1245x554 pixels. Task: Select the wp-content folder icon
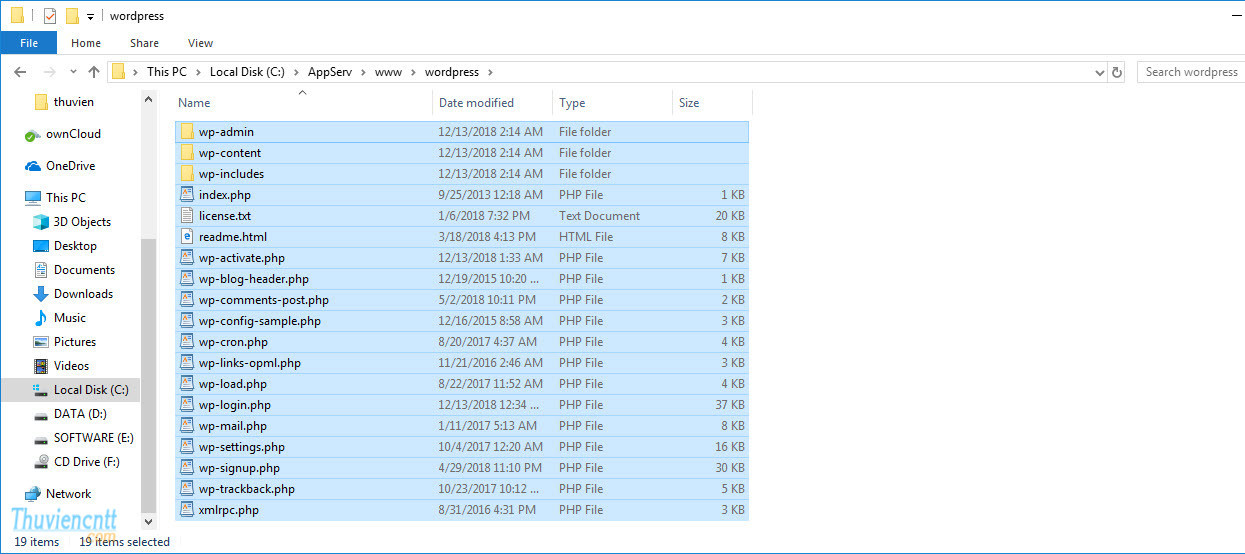(x=187, y=153)
